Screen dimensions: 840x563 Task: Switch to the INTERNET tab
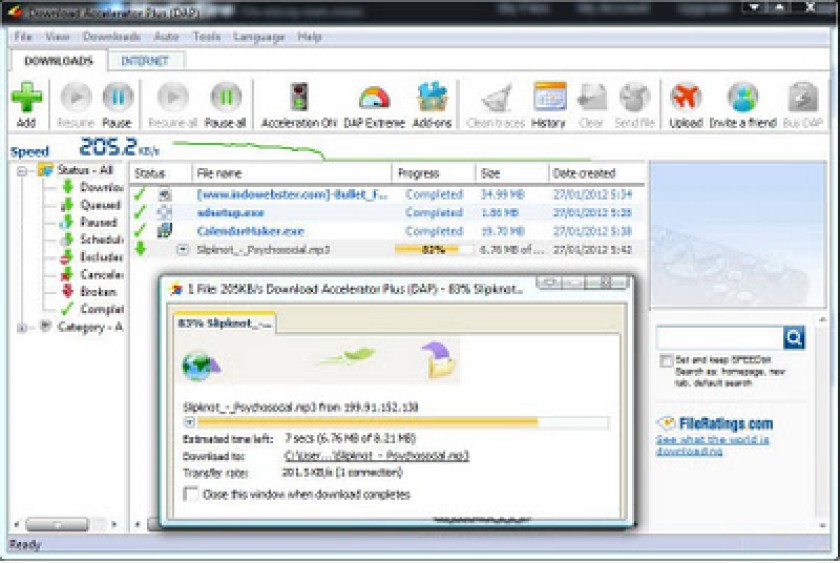tap(145, 61)
